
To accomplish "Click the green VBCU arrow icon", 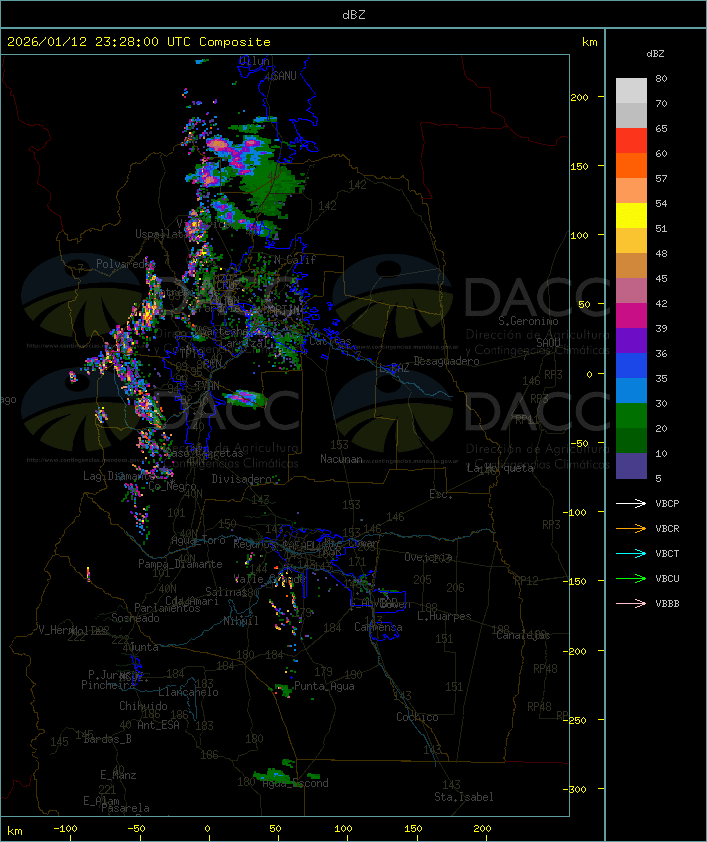I will point(631,578).
